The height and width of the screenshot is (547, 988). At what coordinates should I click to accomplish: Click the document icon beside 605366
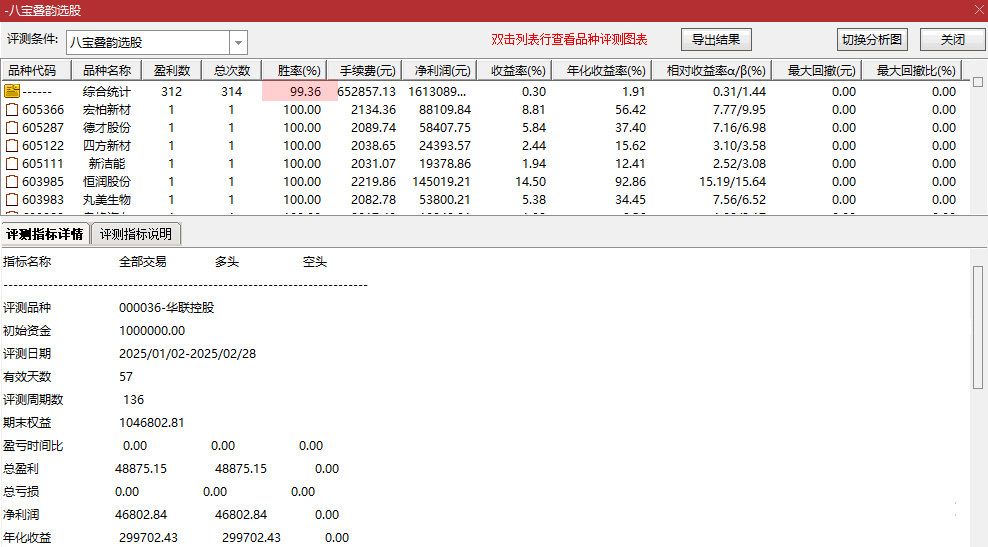coord(12,110)
